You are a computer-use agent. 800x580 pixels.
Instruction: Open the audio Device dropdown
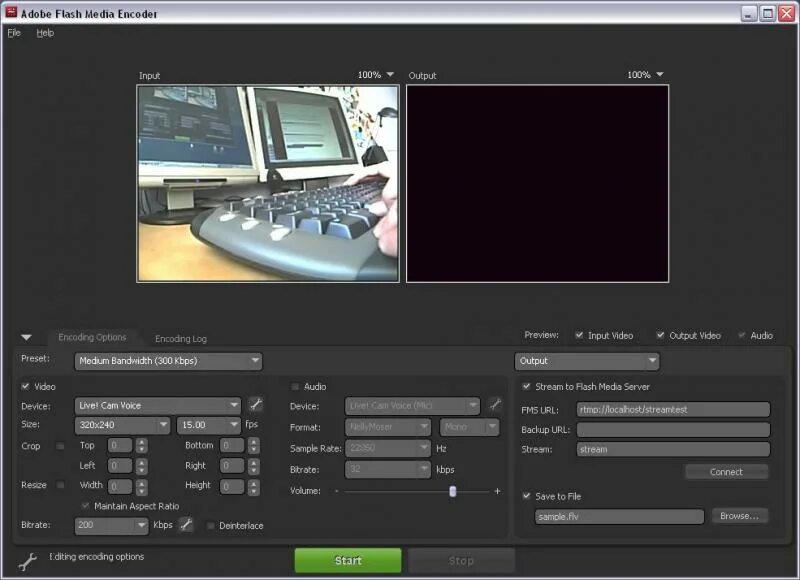(x=412, y=406)
